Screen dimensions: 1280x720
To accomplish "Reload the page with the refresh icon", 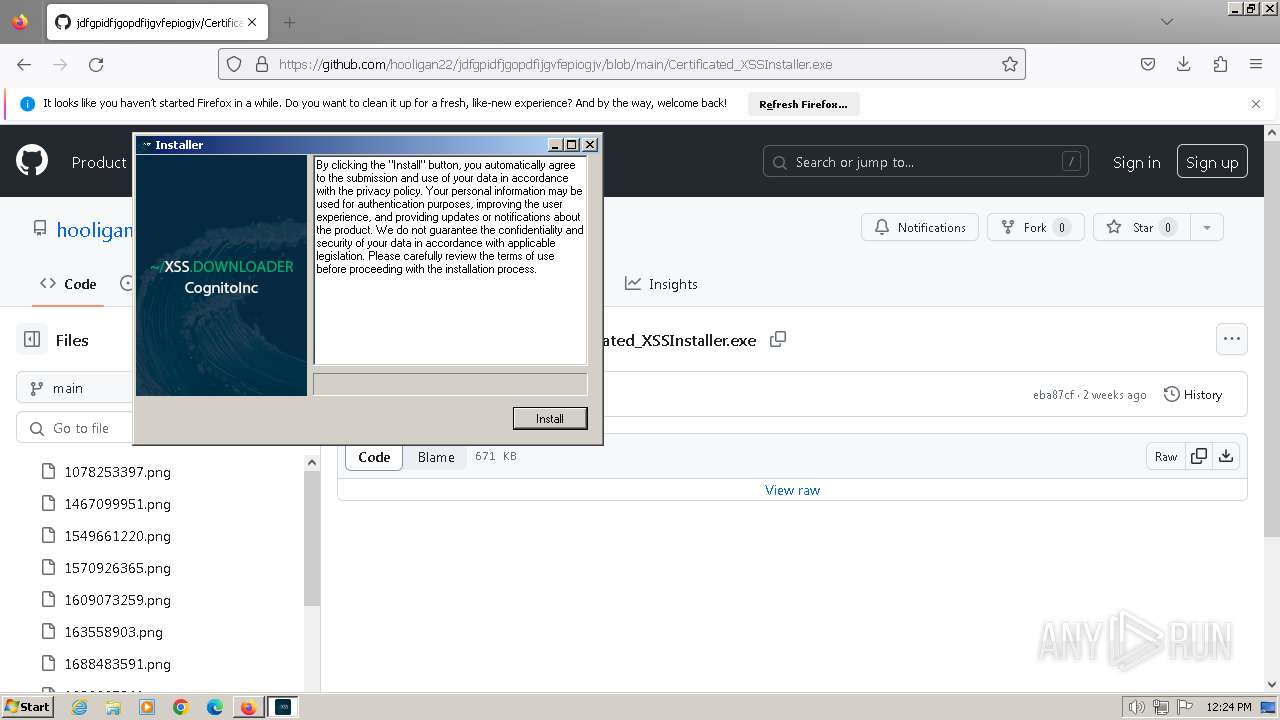I will (x=96, y=64).
